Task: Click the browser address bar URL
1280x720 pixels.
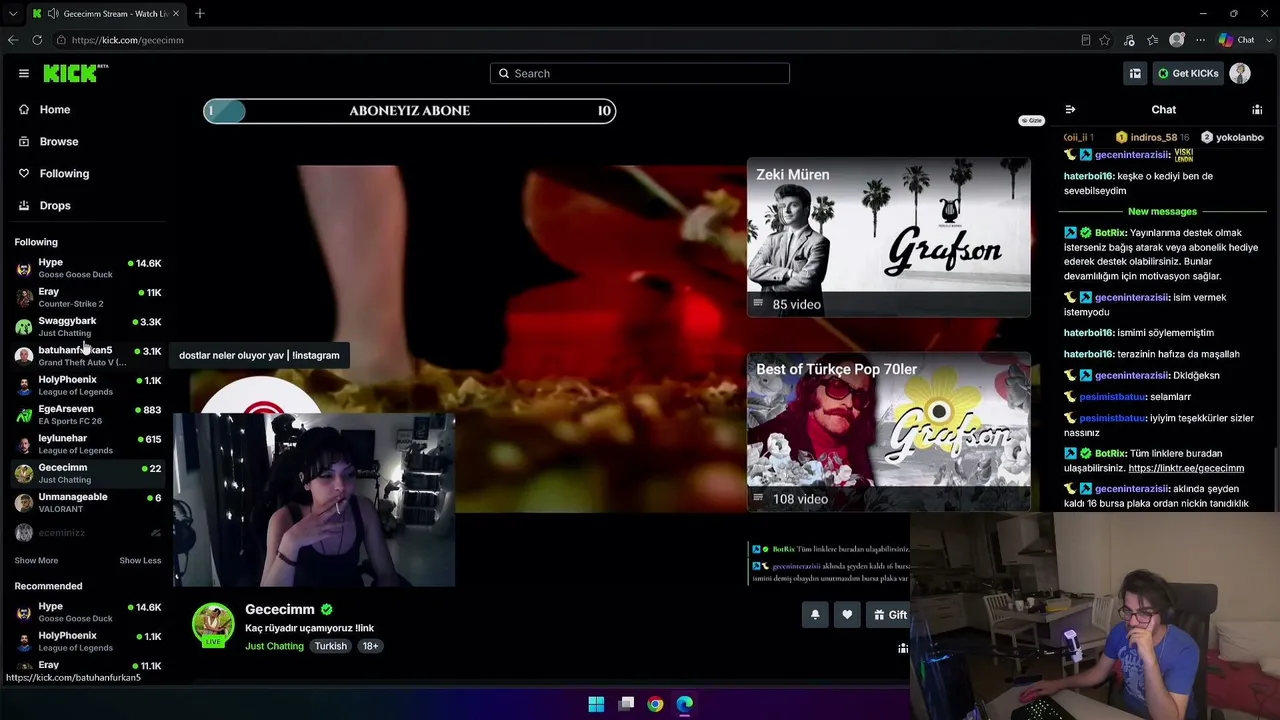Action: tap(127, 40)
